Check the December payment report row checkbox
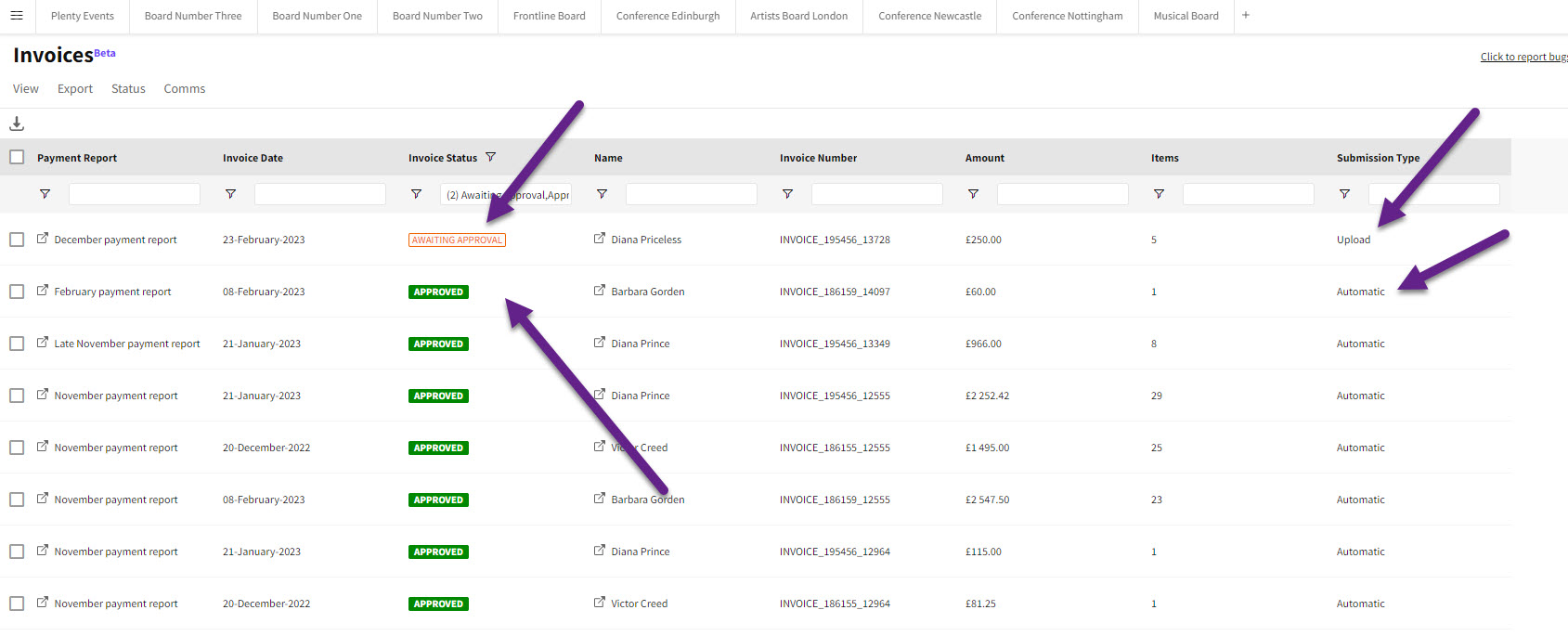1568x636 pixels. pyautogui.click(x=17, y=240)
